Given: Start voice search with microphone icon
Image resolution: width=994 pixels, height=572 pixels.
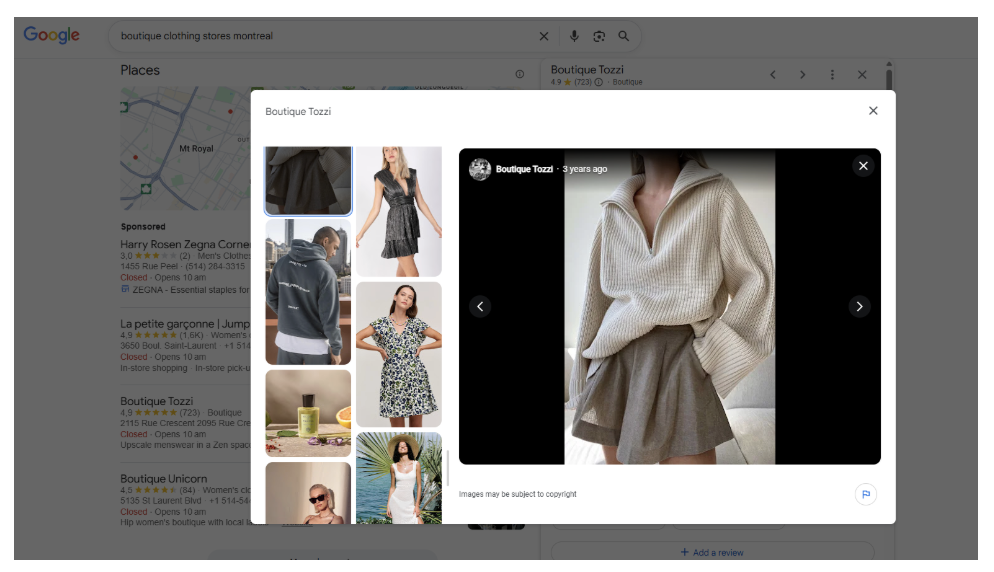Looking at the screenshot, I should pyautogui.click(x=574, y=36).
